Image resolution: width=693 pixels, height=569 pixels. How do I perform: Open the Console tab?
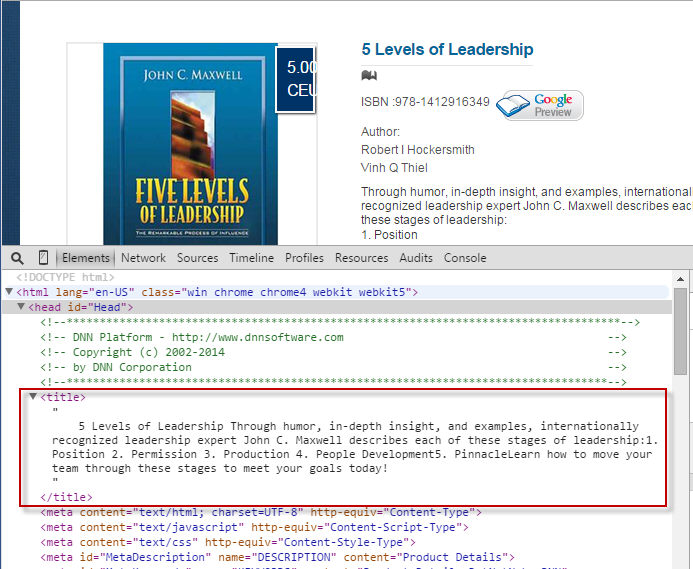pyautogui.click(x=465, y=258)
